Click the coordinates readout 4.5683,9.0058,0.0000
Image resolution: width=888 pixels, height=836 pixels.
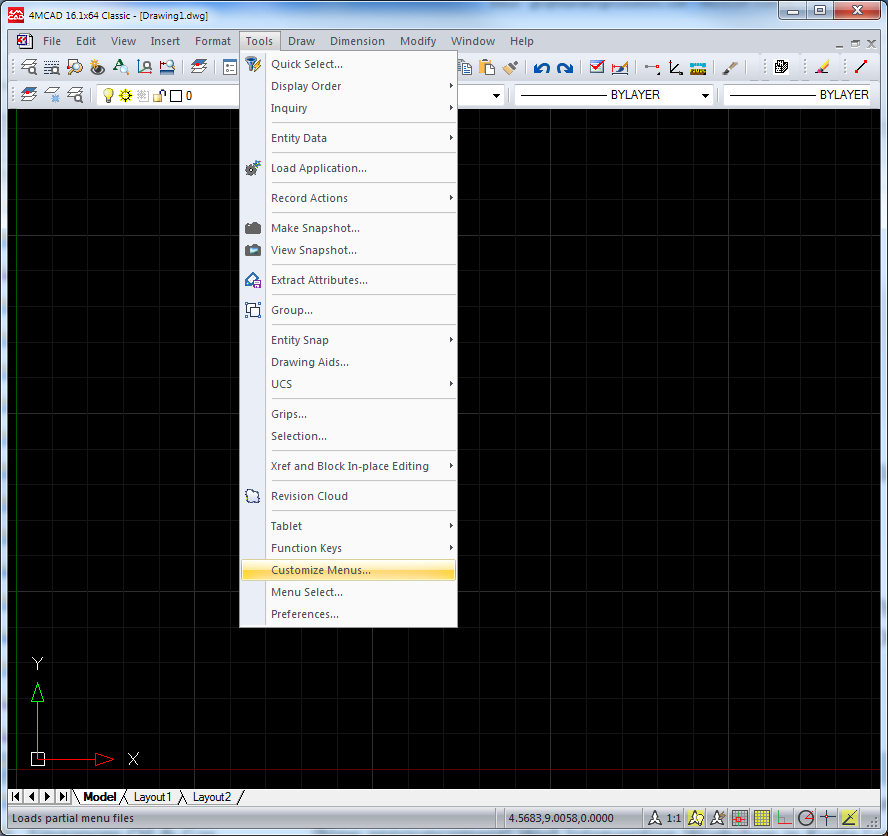click(561, 818)
